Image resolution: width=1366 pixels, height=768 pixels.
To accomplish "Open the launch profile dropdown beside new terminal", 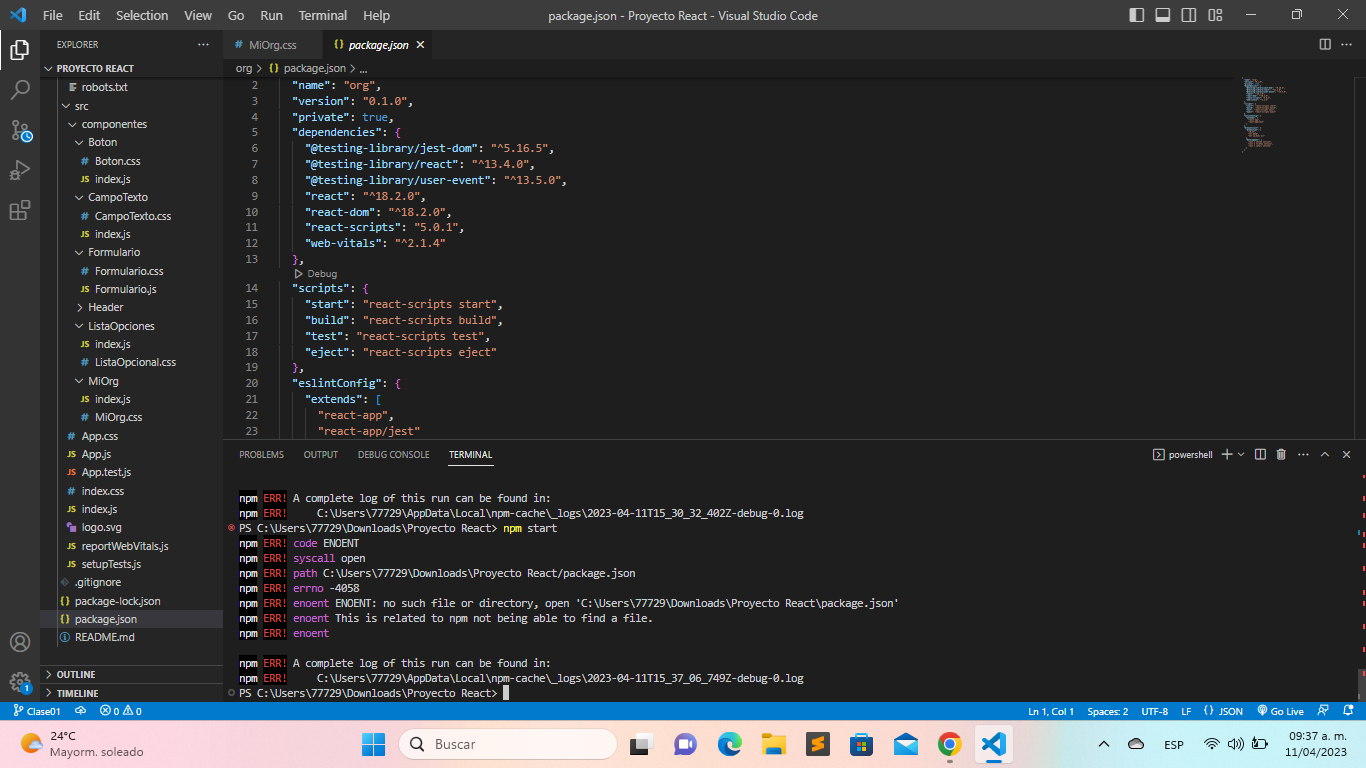I will click(x=1242, y=454).
